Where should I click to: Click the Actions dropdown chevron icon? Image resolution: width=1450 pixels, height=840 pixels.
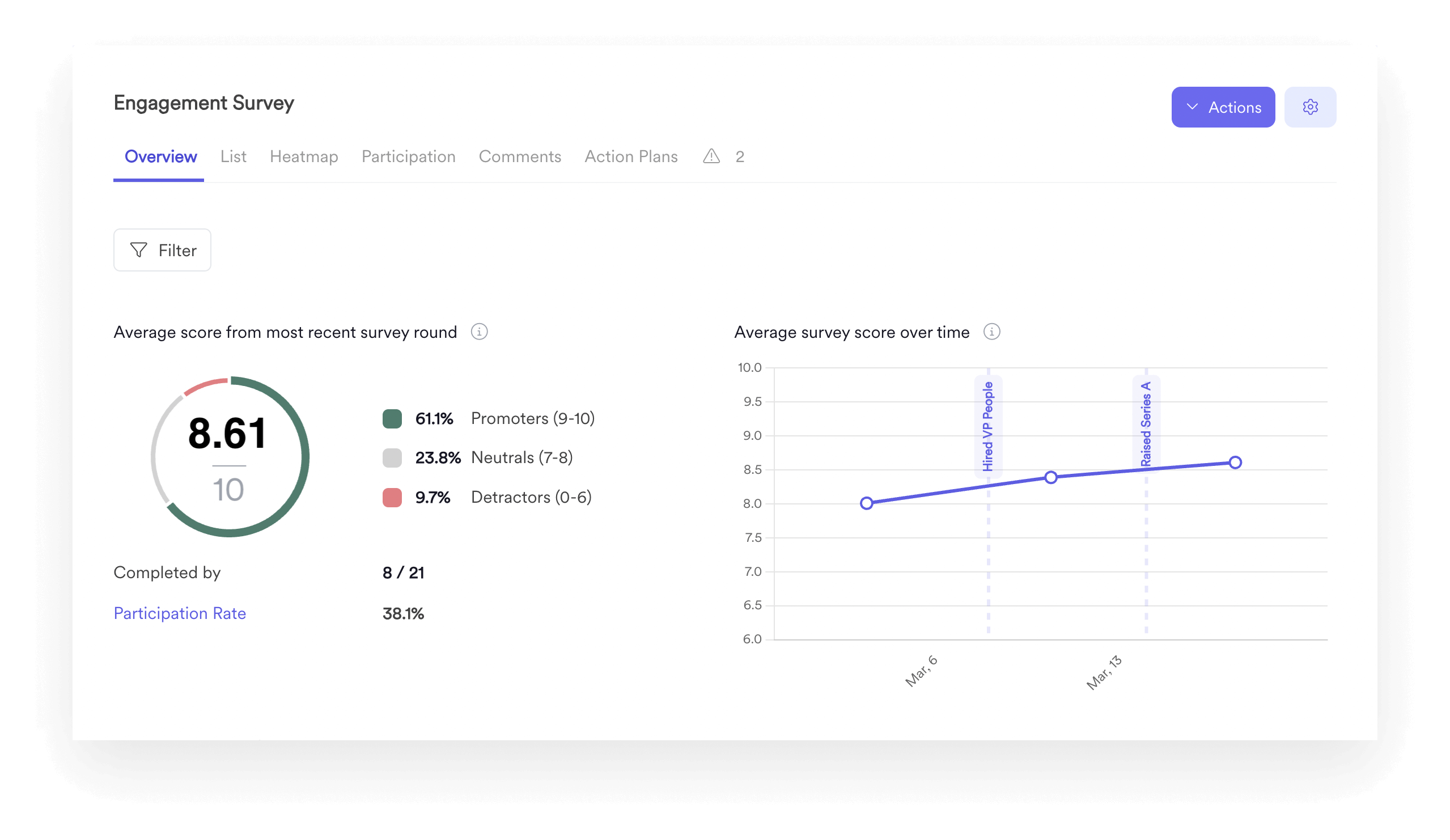point(1192,107)
